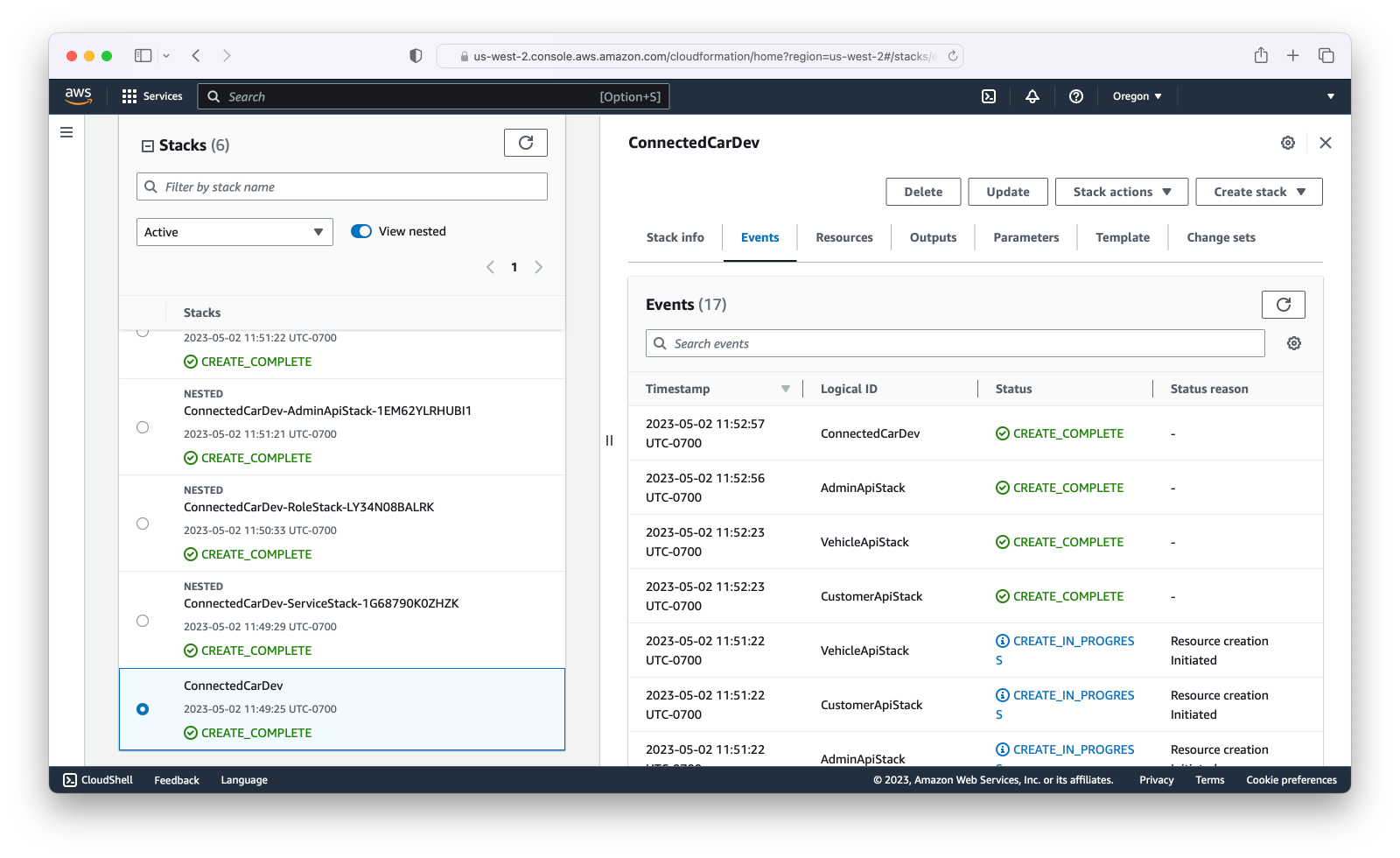Viewport: 1400px width, 858px height.
Task: Open the sidebar options chevron in Safari
Action: (x=166, y=55)
